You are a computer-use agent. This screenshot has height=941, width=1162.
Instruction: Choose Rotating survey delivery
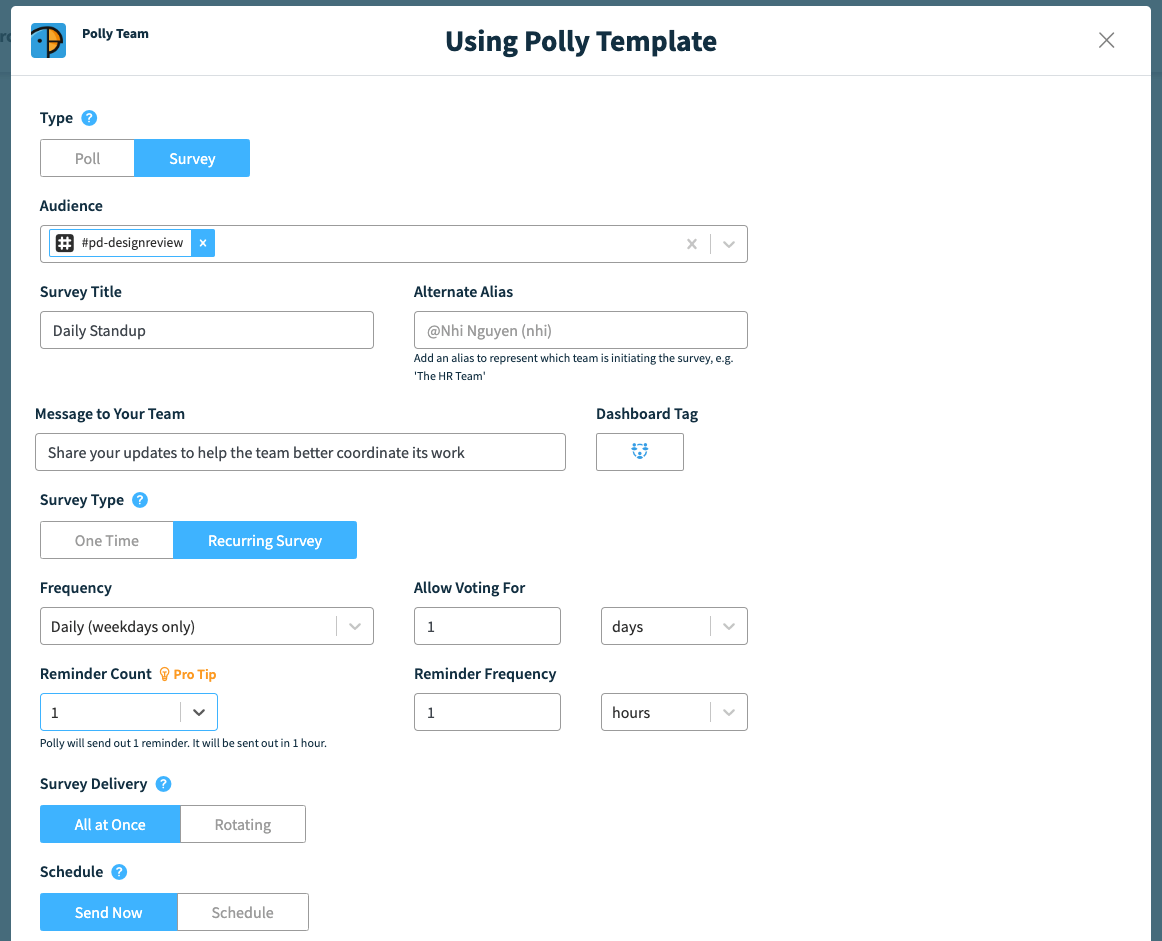click(x=243, y=824)
